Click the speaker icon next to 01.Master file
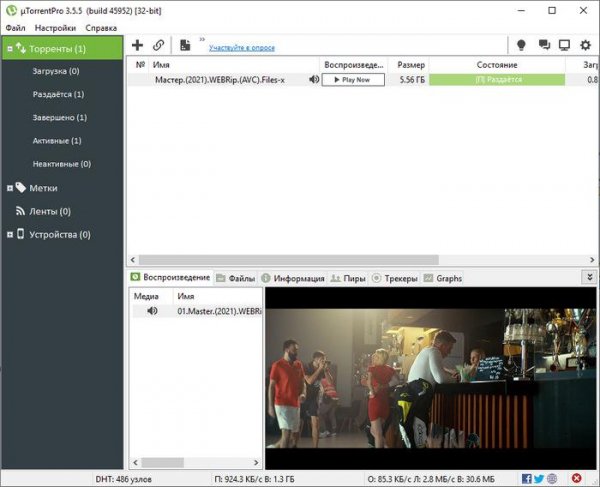The height and width of the screenshot is (487, 600). click(x=152, y=311)
